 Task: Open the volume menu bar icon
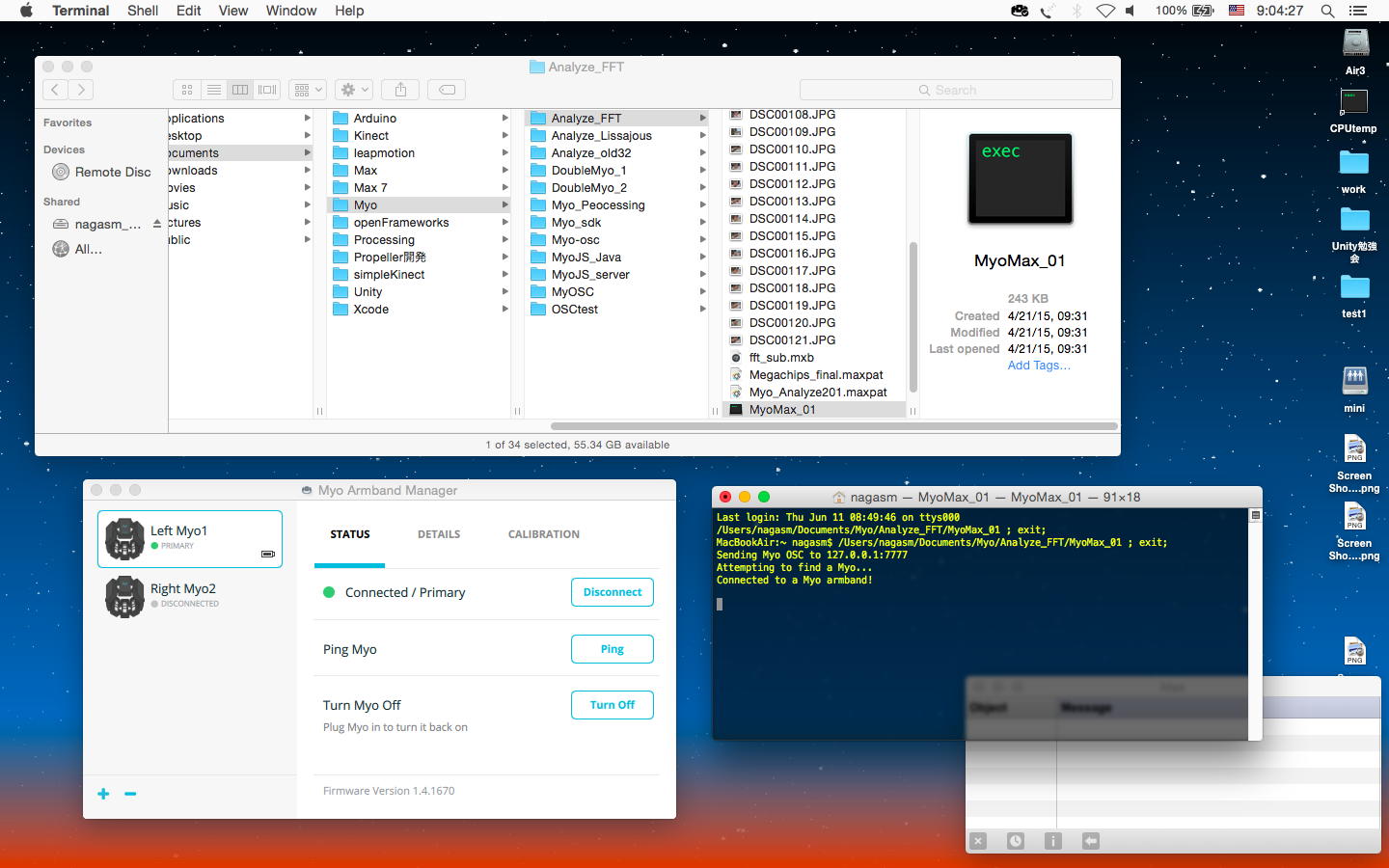[x=1130, y=11]
